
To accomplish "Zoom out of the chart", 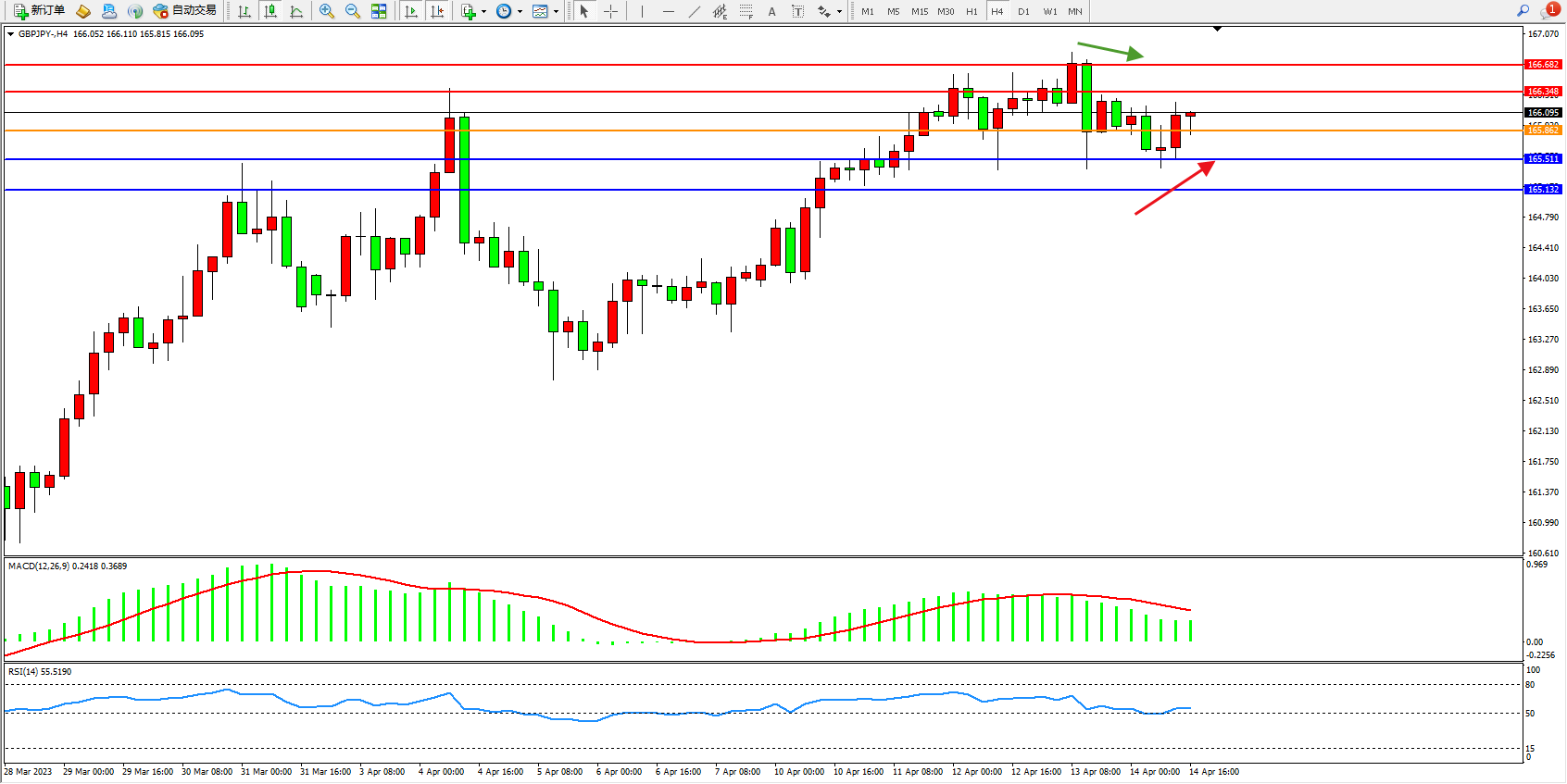I will coord(353,11).
